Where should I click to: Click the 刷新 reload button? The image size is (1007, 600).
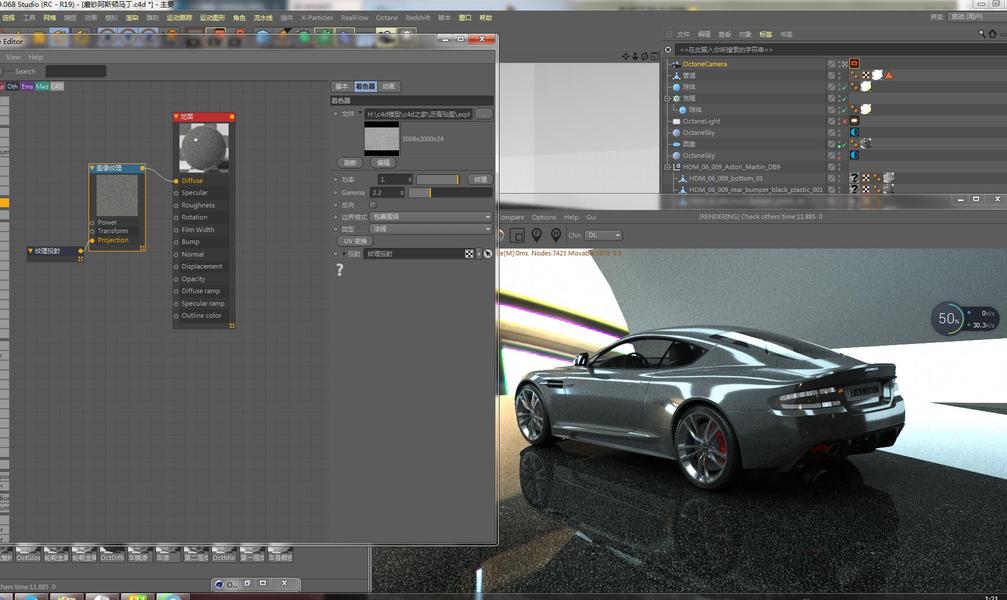click(x=350, y=163)
